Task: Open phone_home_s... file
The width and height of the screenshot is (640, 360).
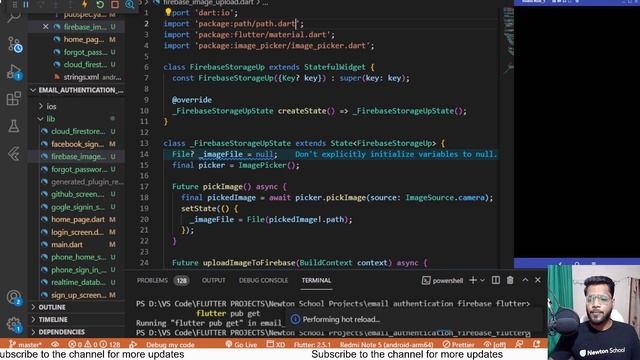Action: (x=77, y=257)
